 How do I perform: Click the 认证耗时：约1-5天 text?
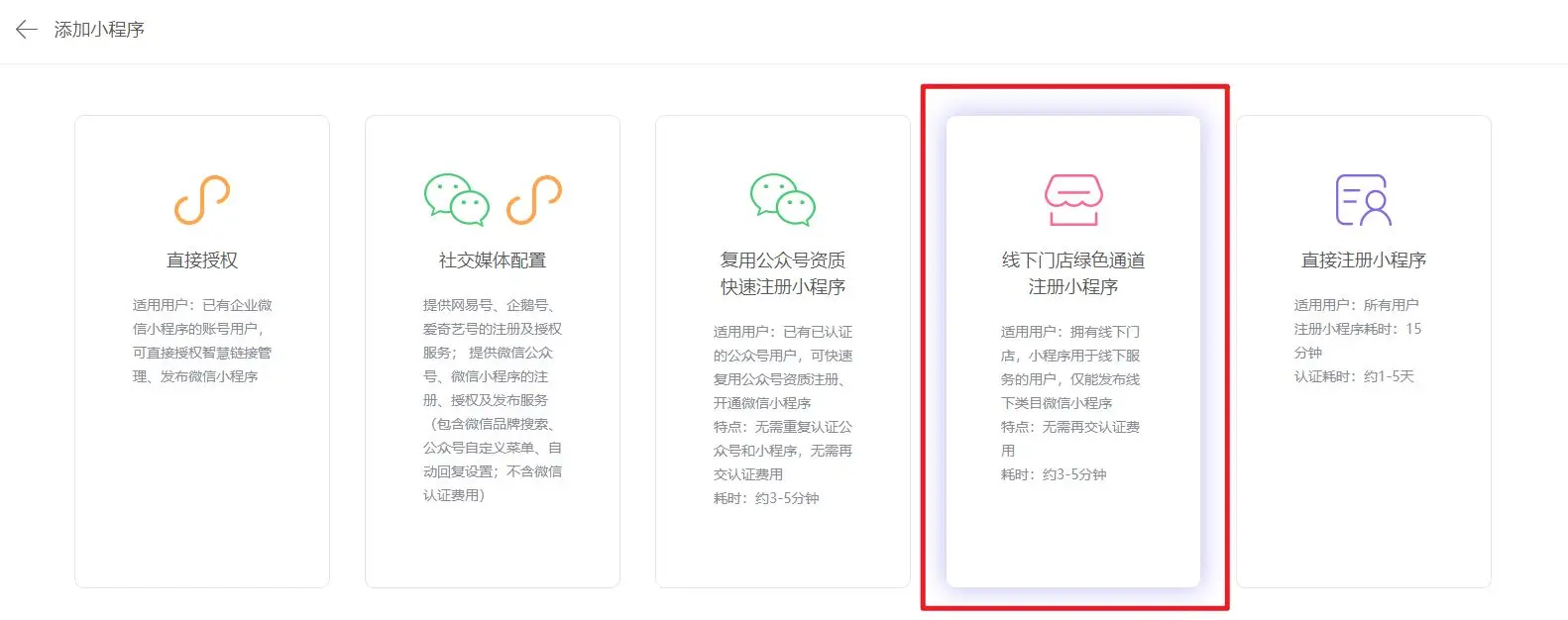pos(1354,376)
